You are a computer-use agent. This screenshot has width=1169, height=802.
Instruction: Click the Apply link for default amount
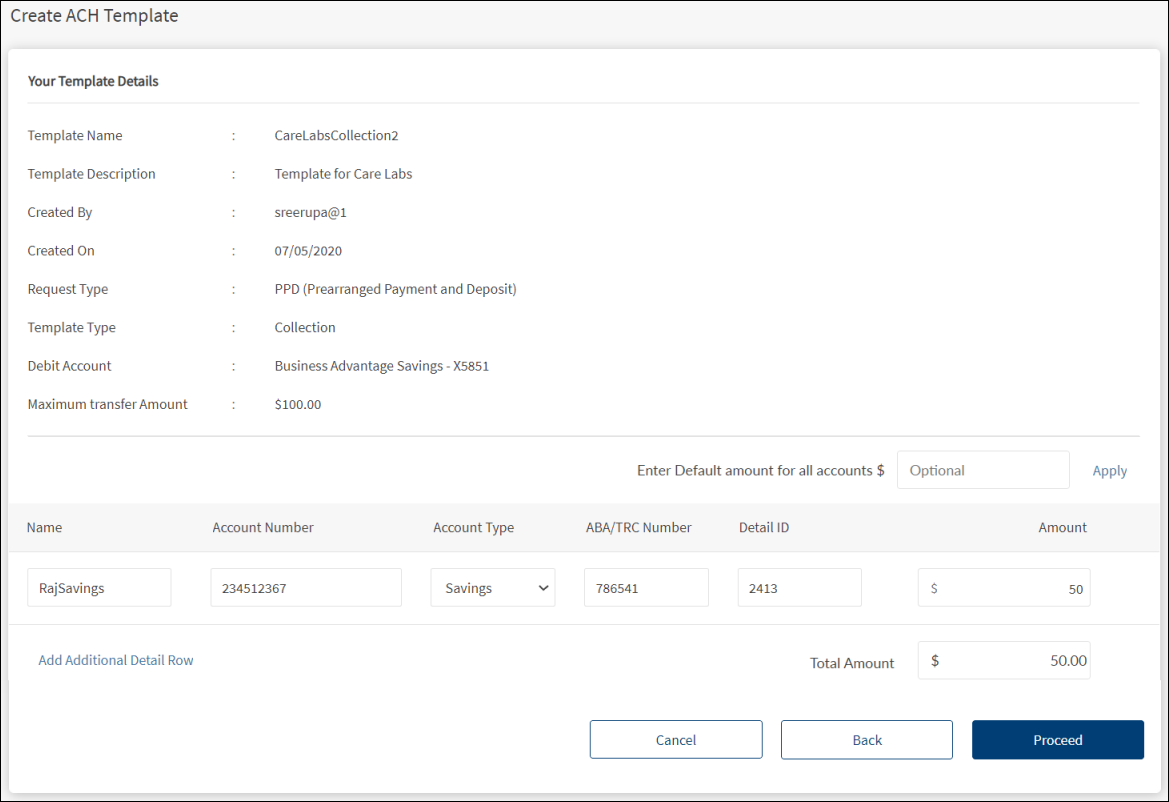[1109, 471]
